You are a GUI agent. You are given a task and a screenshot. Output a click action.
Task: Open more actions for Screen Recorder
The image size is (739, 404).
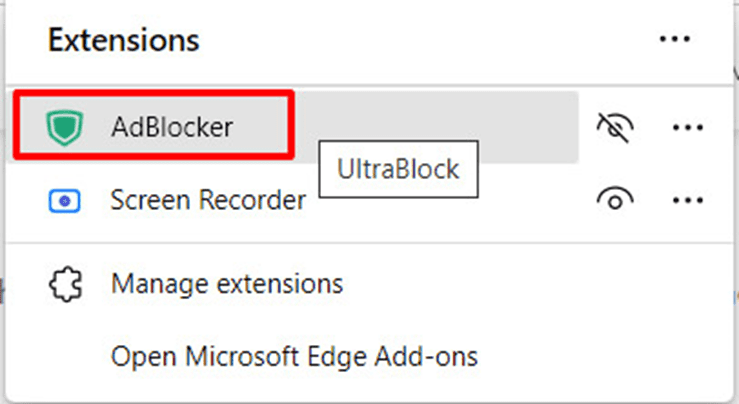coord(688,200)
